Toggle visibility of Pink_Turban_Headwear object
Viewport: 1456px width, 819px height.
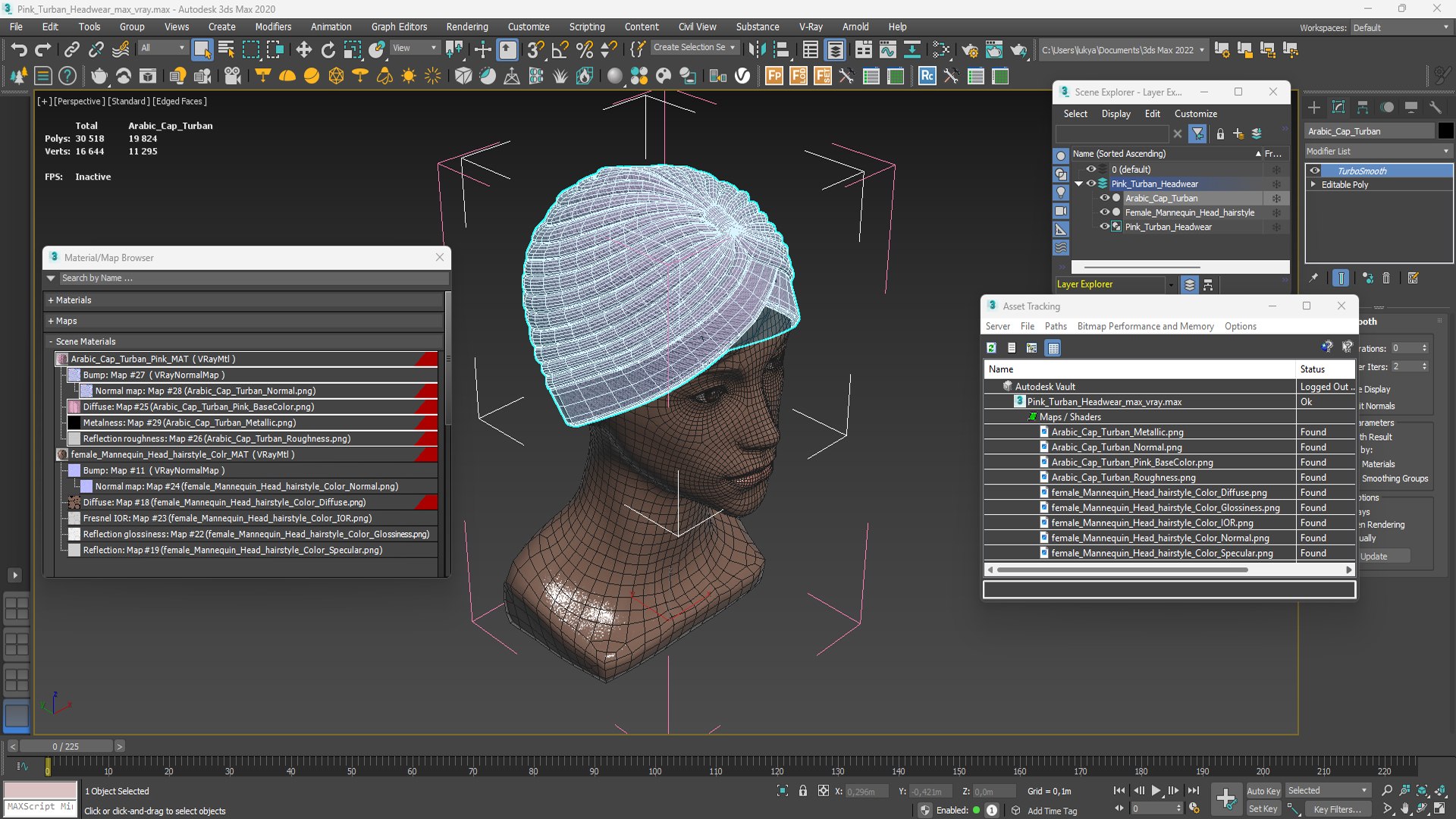tap(1104, 227)
